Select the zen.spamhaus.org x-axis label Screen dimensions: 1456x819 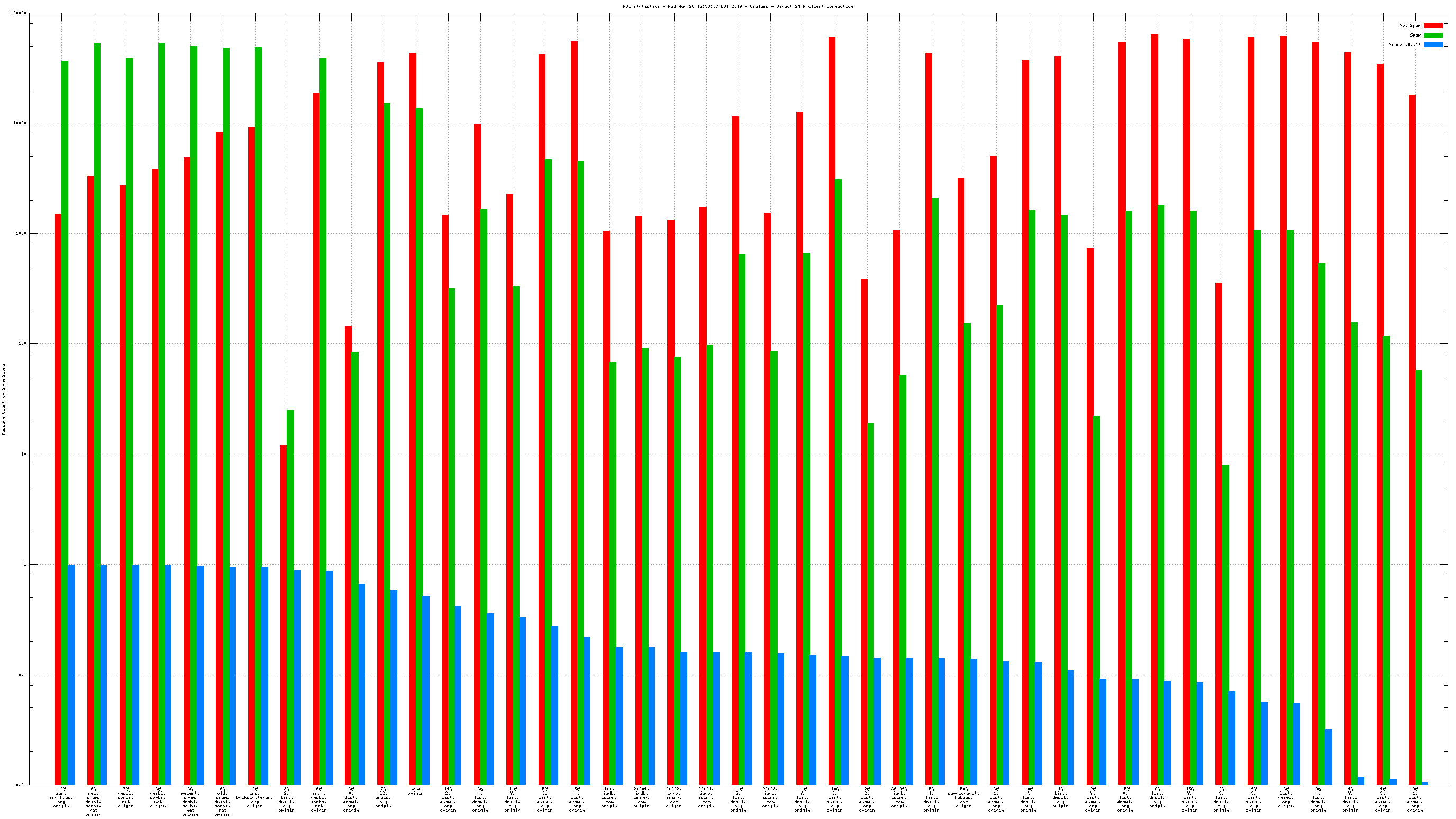pyautogui.click(x=61, y=797)
